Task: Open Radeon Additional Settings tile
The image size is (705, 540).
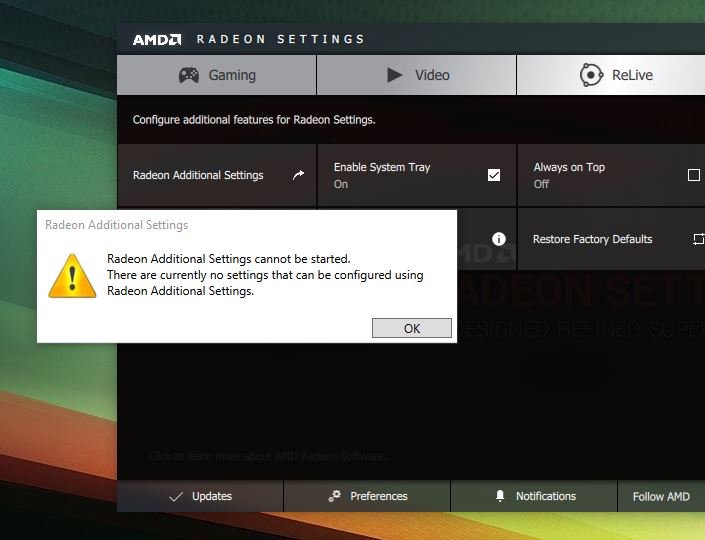Action: (x=217, y=175)
